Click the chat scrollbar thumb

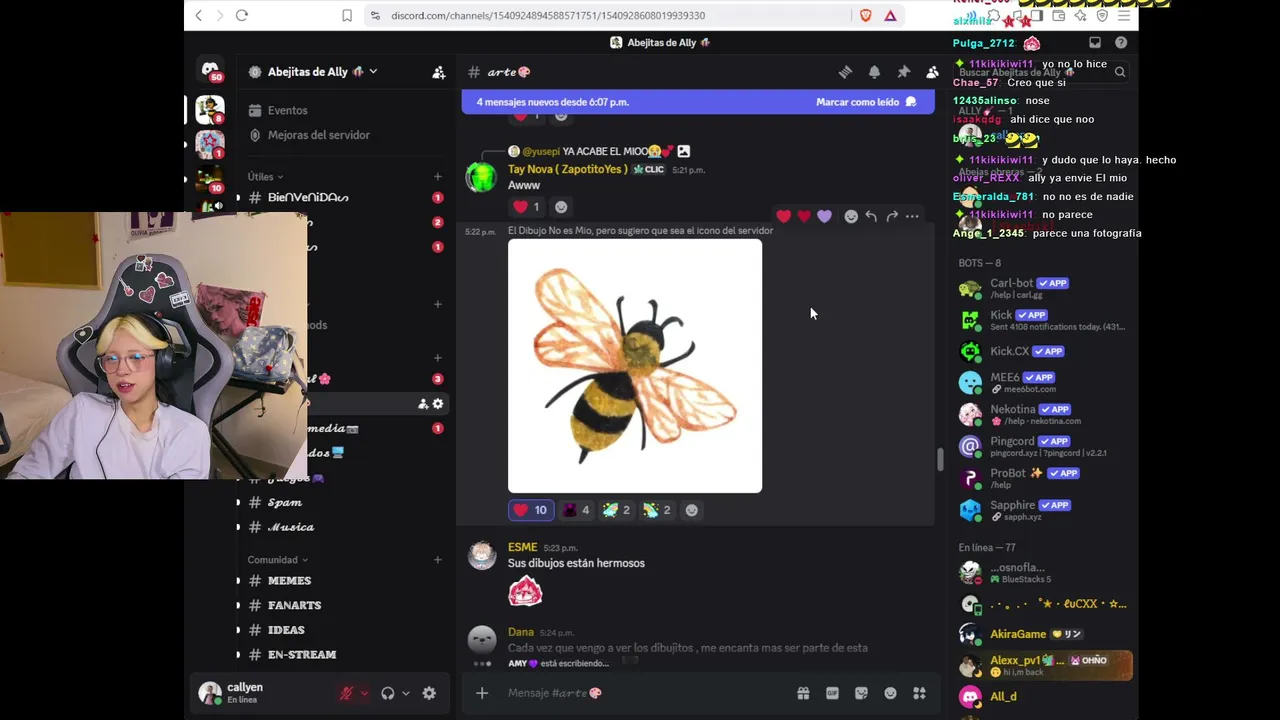pos(939,460)
